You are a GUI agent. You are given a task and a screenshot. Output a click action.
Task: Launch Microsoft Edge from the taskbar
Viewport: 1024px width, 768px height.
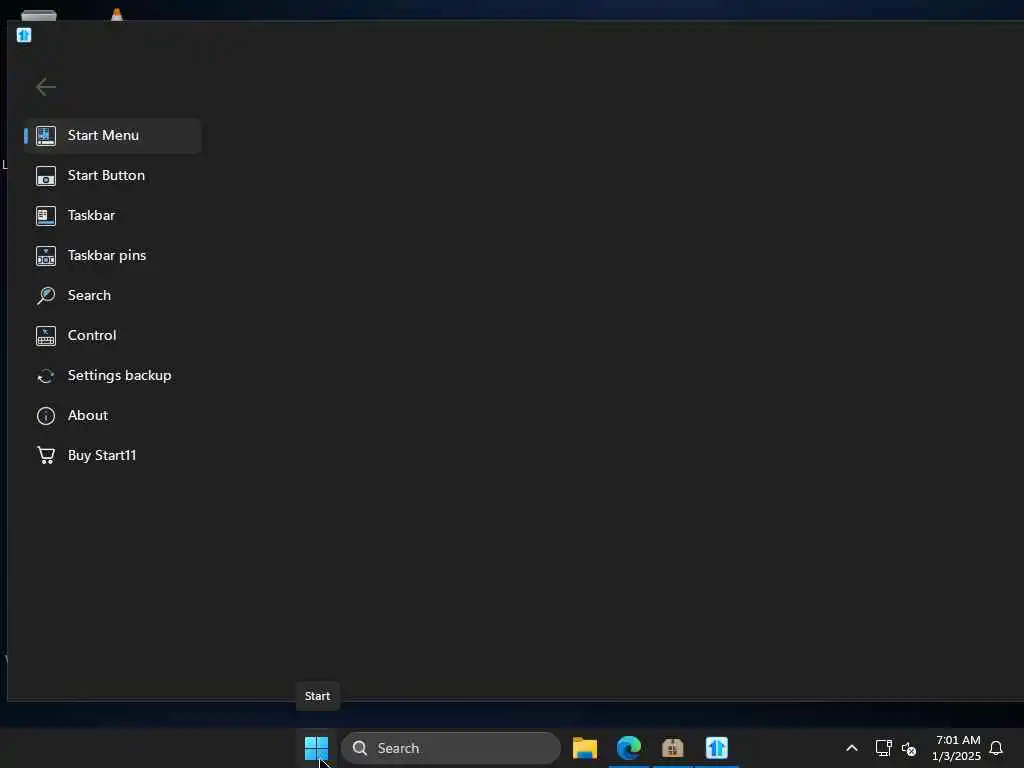[629, 748]
